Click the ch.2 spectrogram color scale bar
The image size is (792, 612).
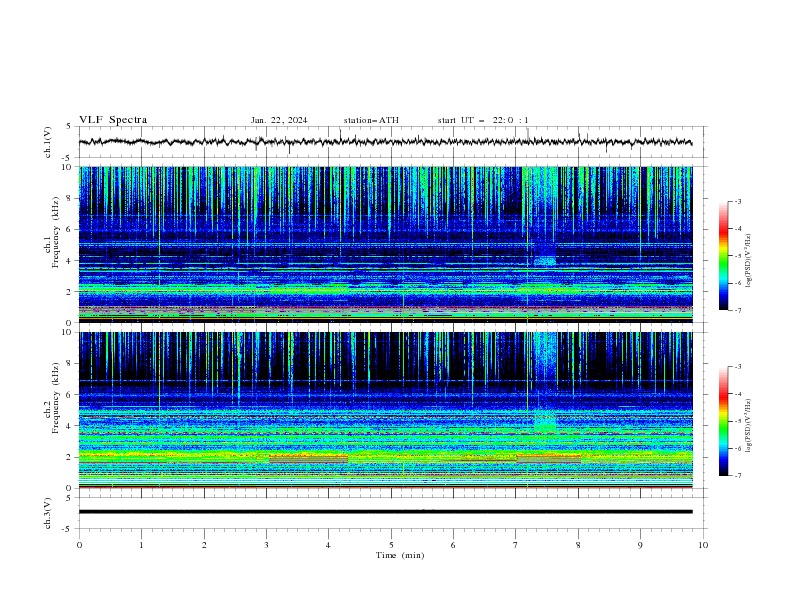coord(724,421)
